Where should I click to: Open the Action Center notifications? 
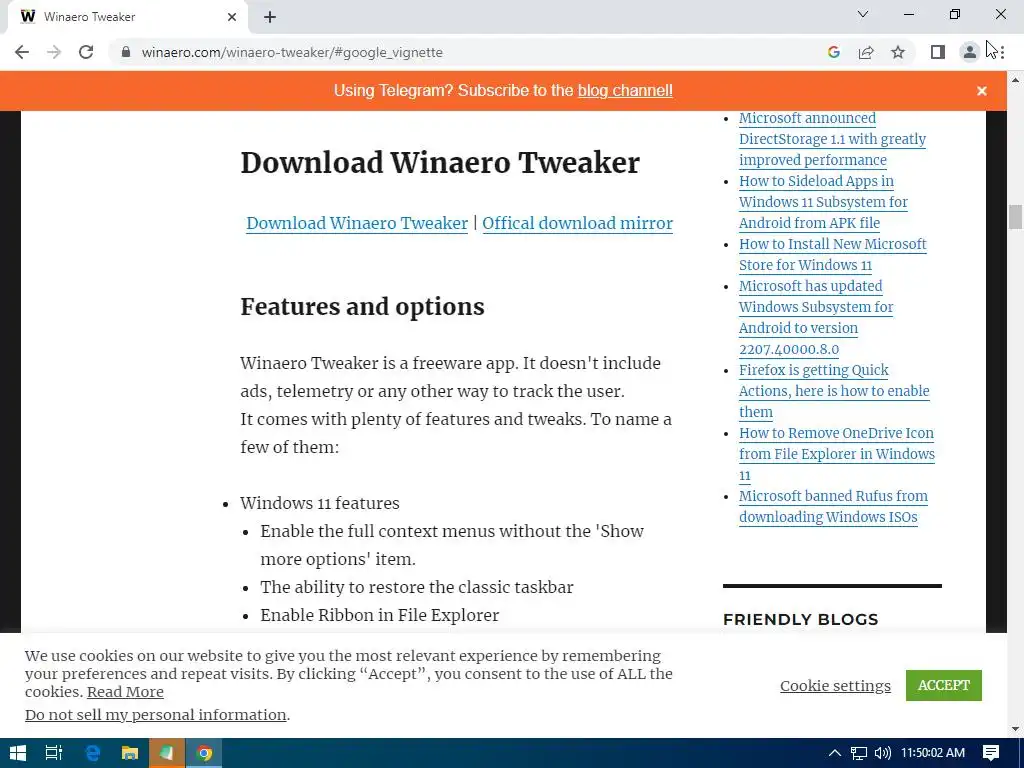point(991,753)
